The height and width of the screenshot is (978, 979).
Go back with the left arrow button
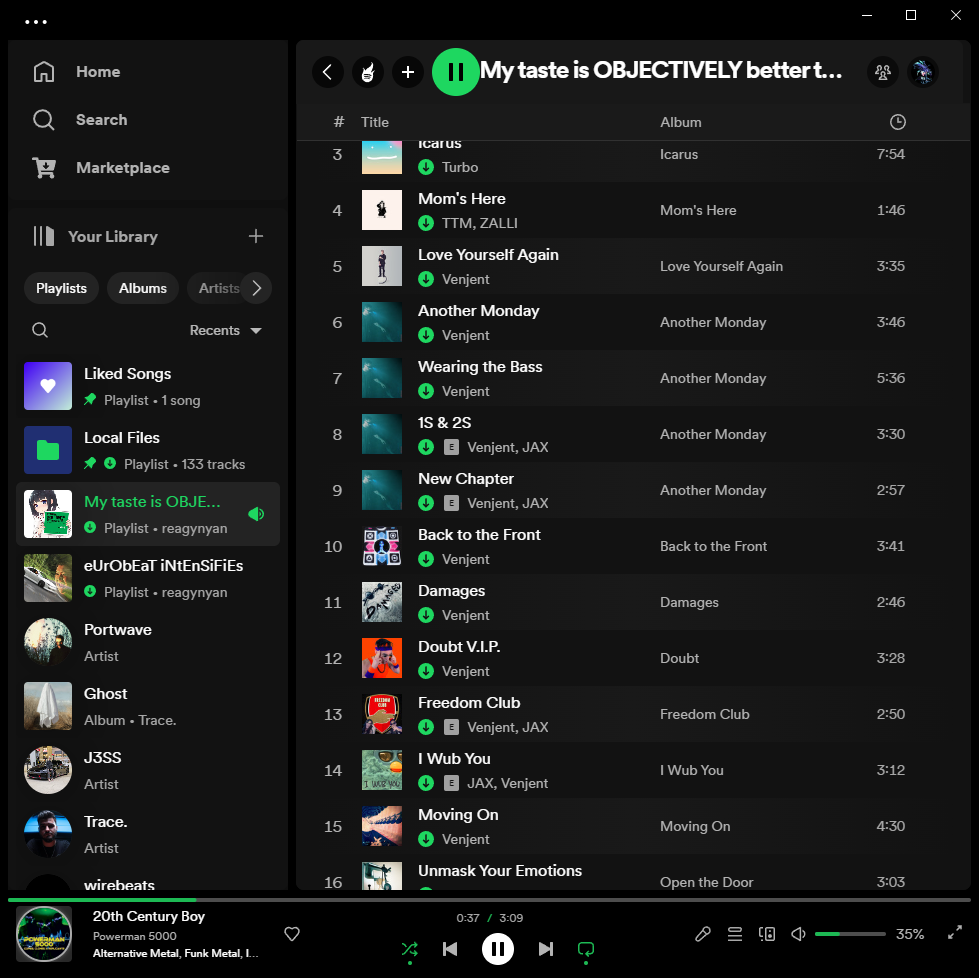point(328,72)
